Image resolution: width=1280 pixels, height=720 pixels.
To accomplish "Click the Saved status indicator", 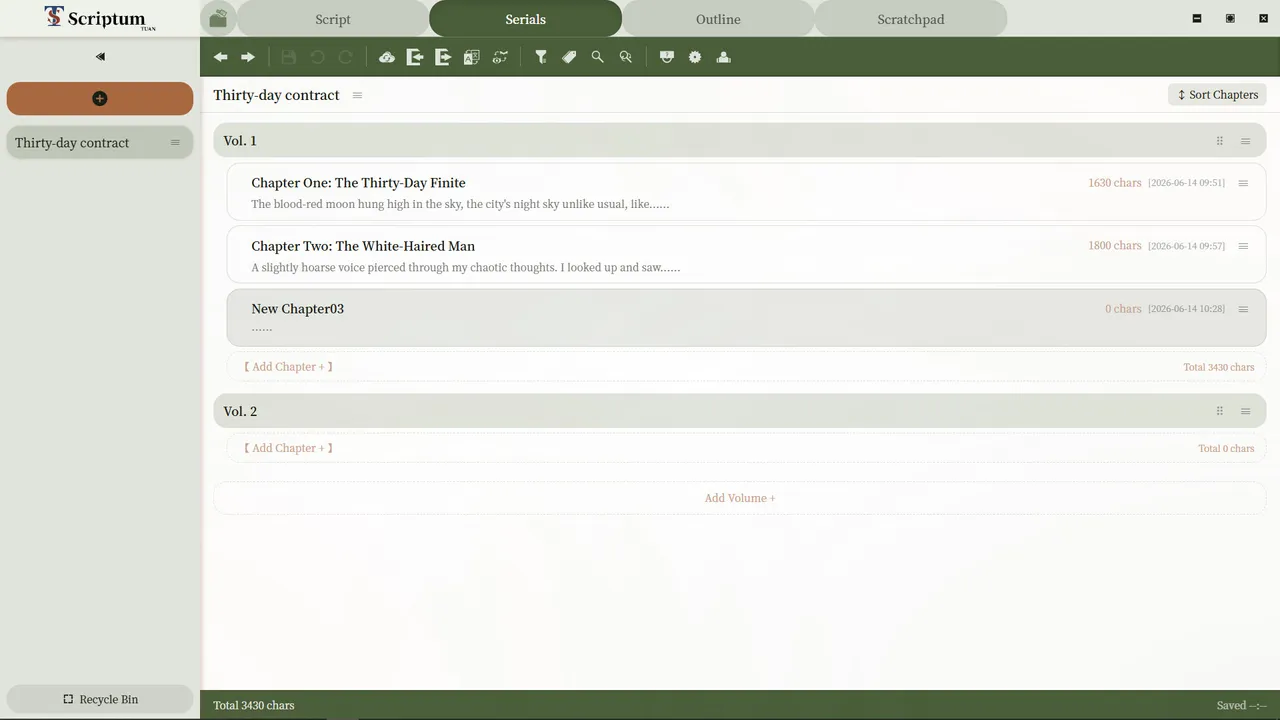I will tap(1242, 705).
